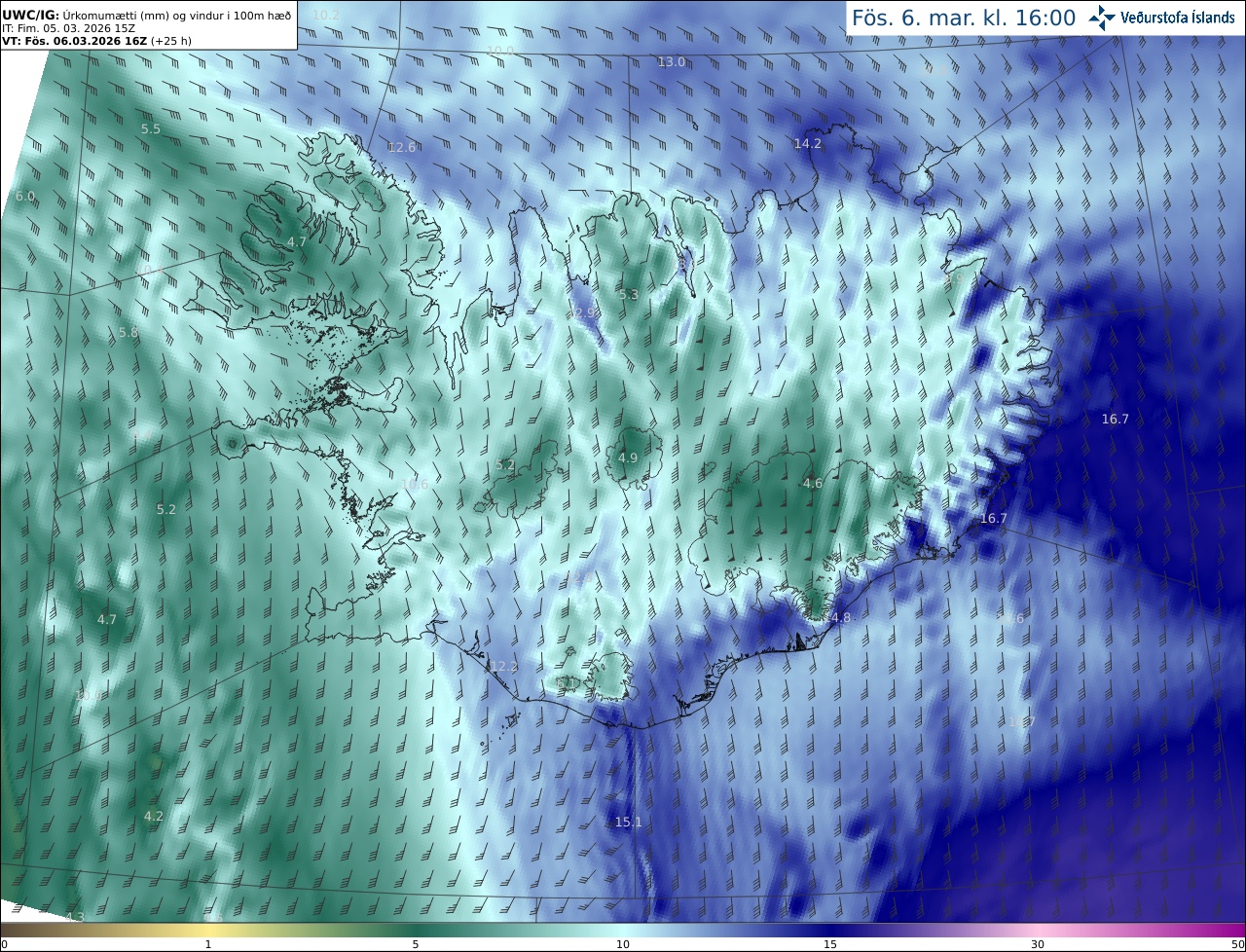Image resolution: width=1246 pixels, height=952 pixels.
Task: Click the 12.6 value near the Westfjords
Action: pos(401,148)
